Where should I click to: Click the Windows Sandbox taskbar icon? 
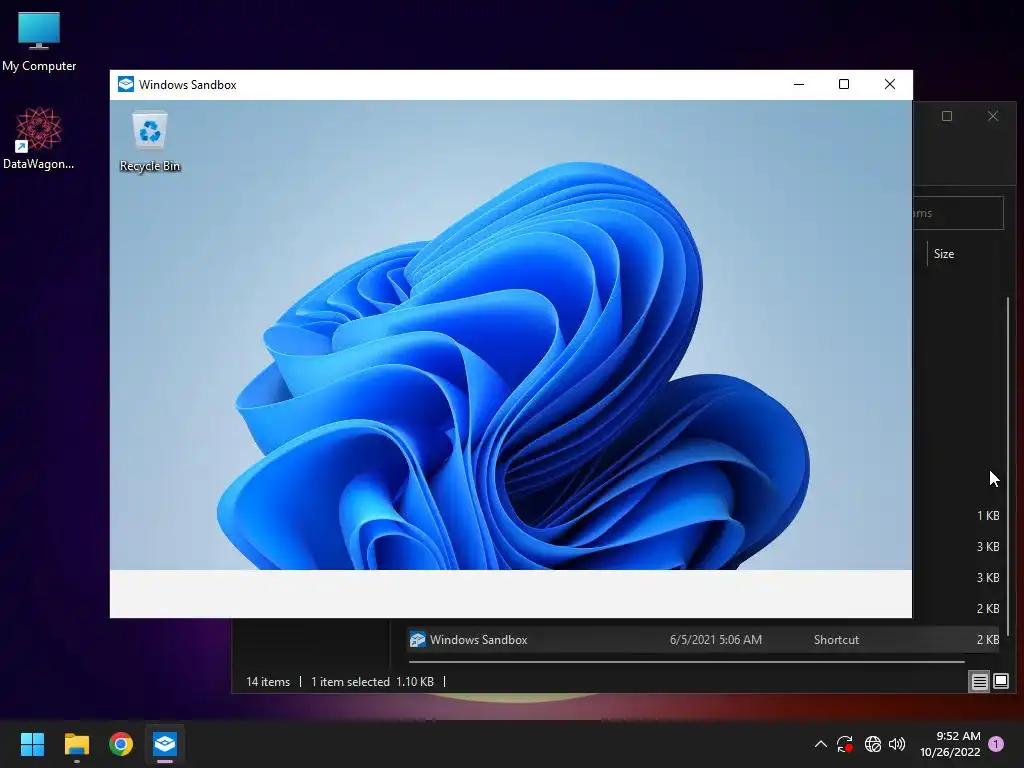click(165, 744)
